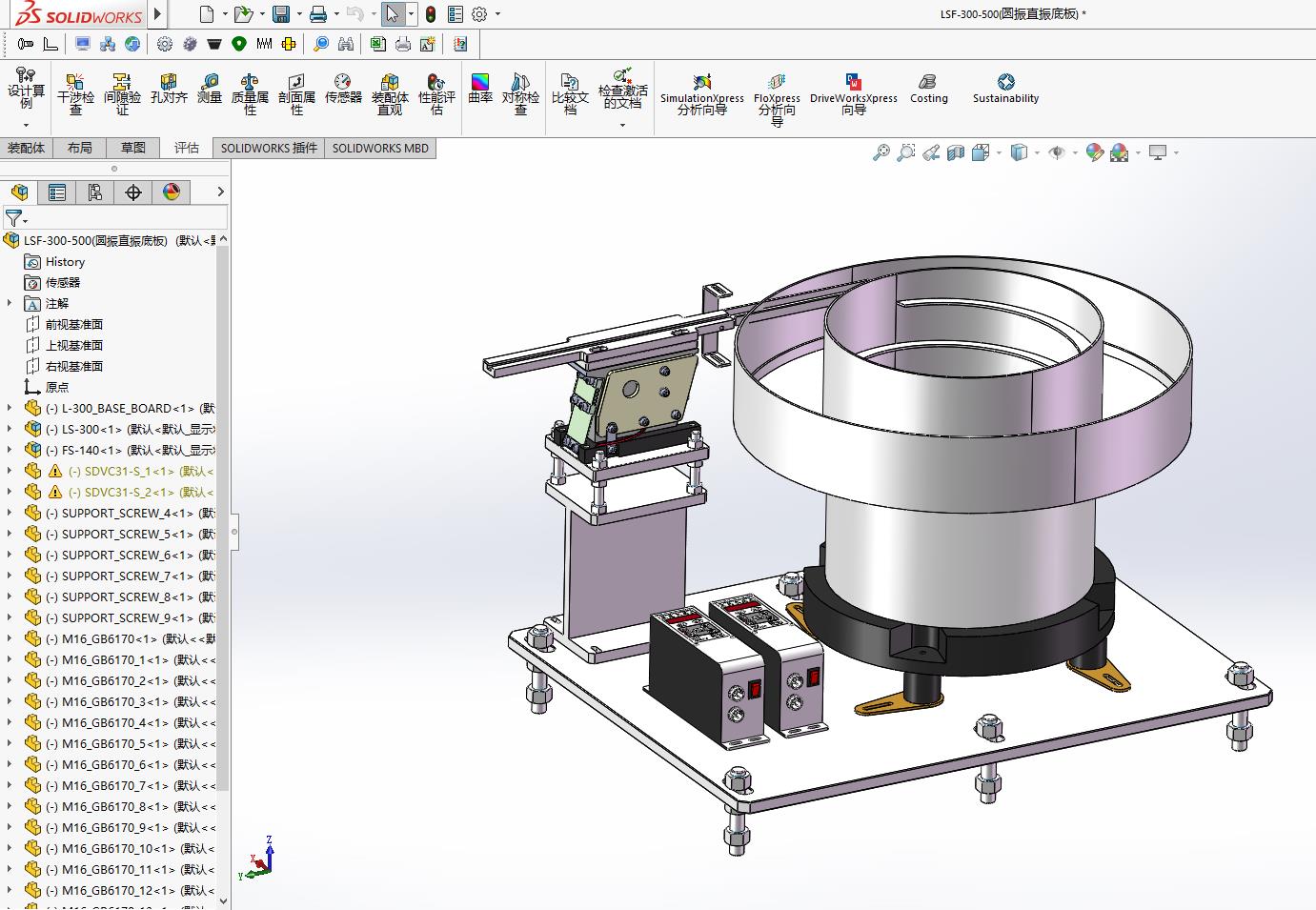
Task: Open the Sustainability tool
Action: point(1005,88)
